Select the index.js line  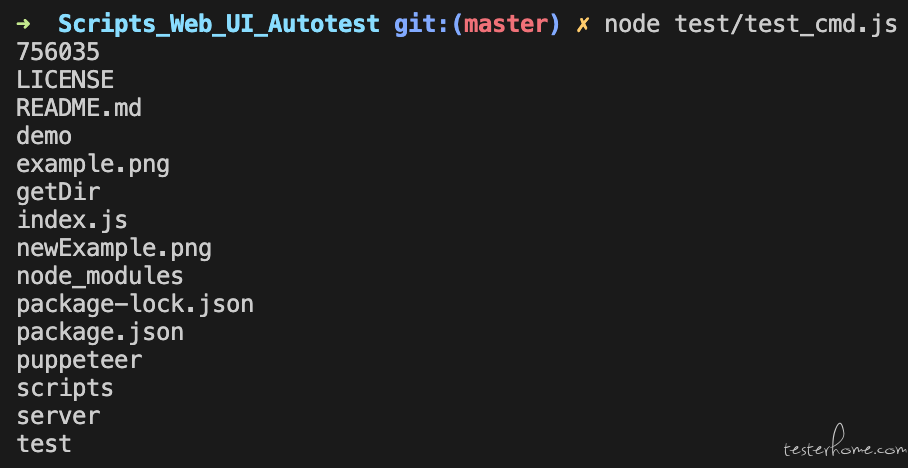pyautogui.click(x=72, y=221)
